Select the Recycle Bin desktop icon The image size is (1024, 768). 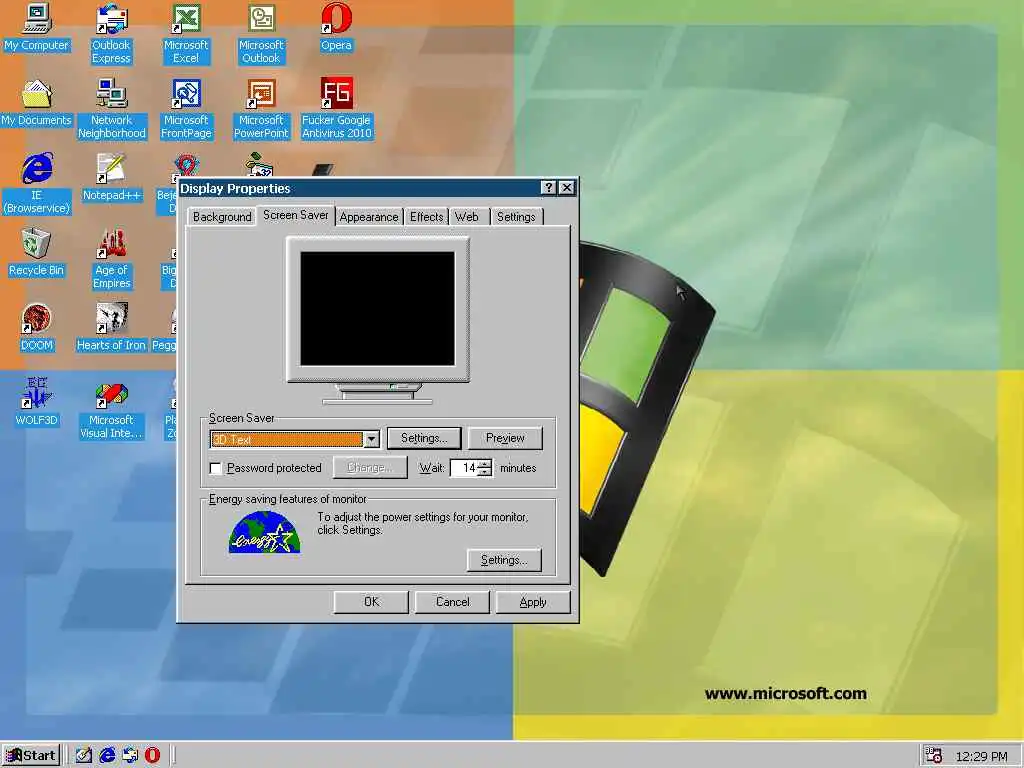point(37,253)
